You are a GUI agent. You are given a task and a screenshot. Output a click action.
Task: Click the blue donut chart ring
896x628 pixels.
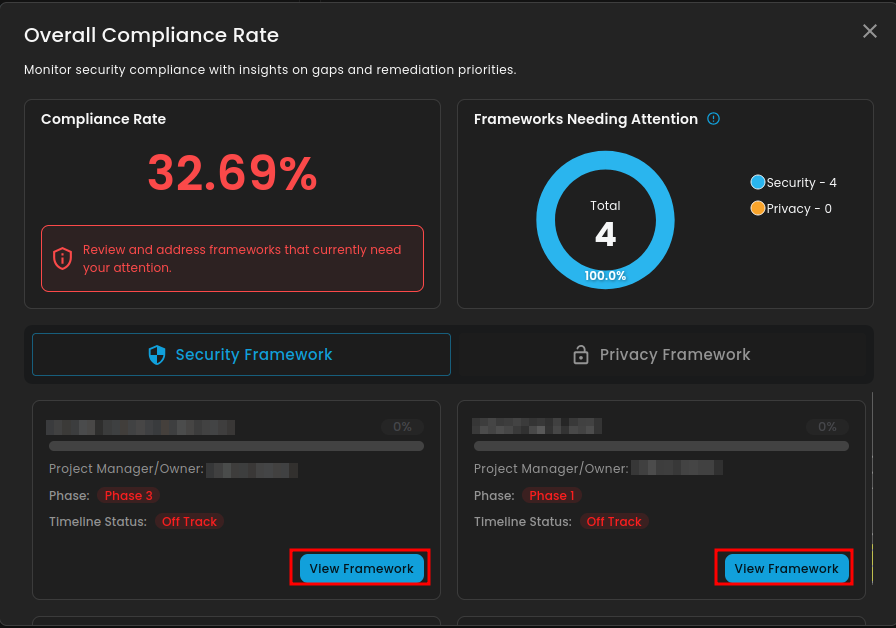[547, 220]
